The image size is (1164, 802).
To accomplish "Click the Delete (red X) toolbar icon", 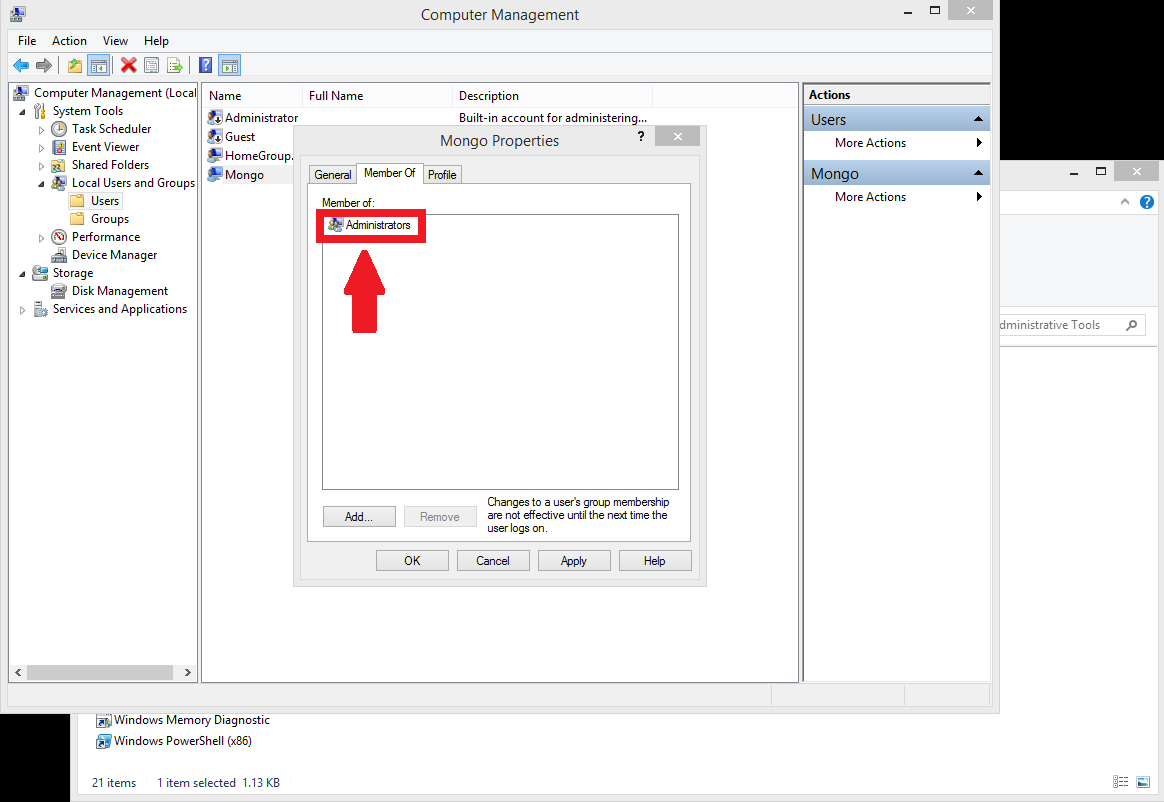I will (x=127, y=64).
